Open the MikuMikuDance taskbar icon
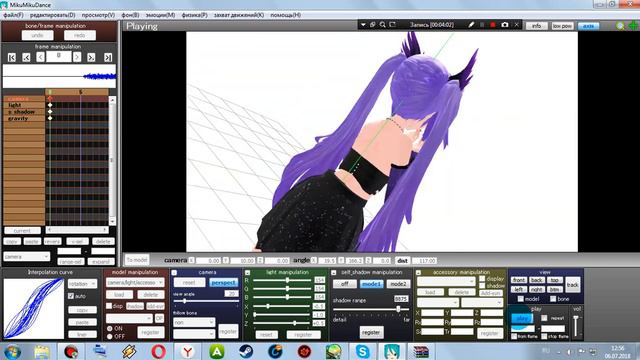This screenshot has width=640, height=360. coord(391,351)
